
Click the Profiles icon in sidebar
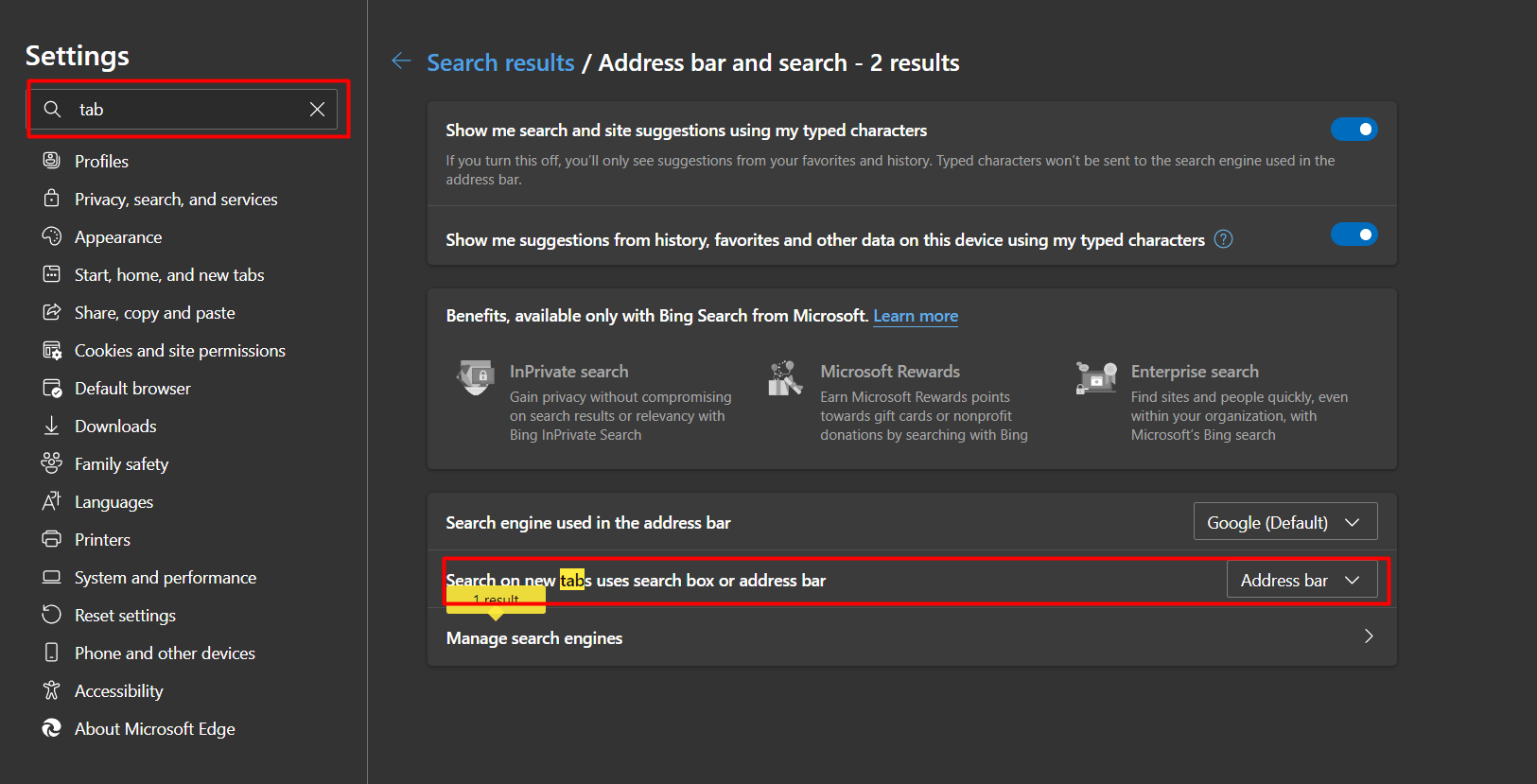[x=52, y=161]
